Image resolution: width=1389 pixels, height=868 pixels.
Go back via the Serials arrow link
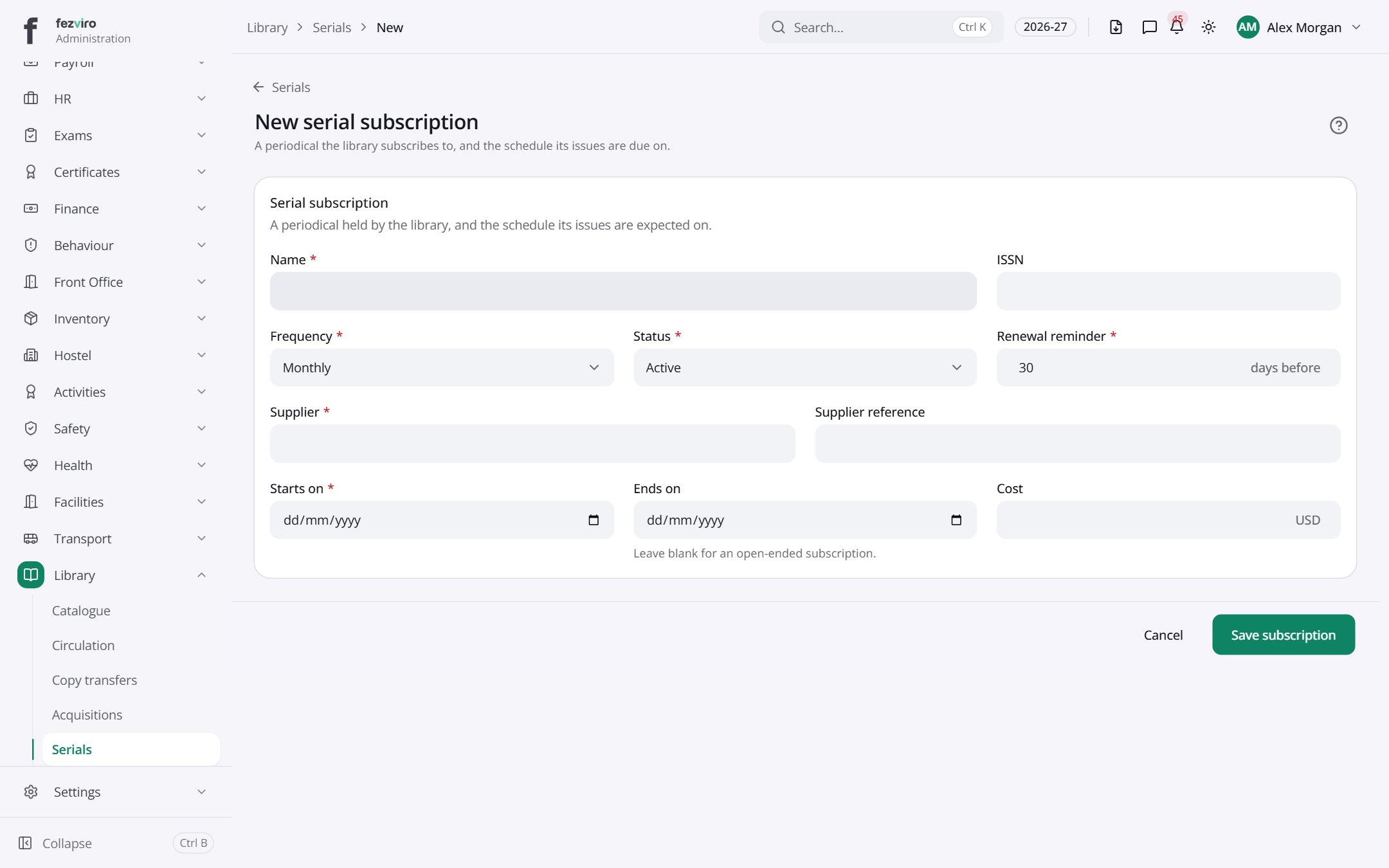coord(282,87)
